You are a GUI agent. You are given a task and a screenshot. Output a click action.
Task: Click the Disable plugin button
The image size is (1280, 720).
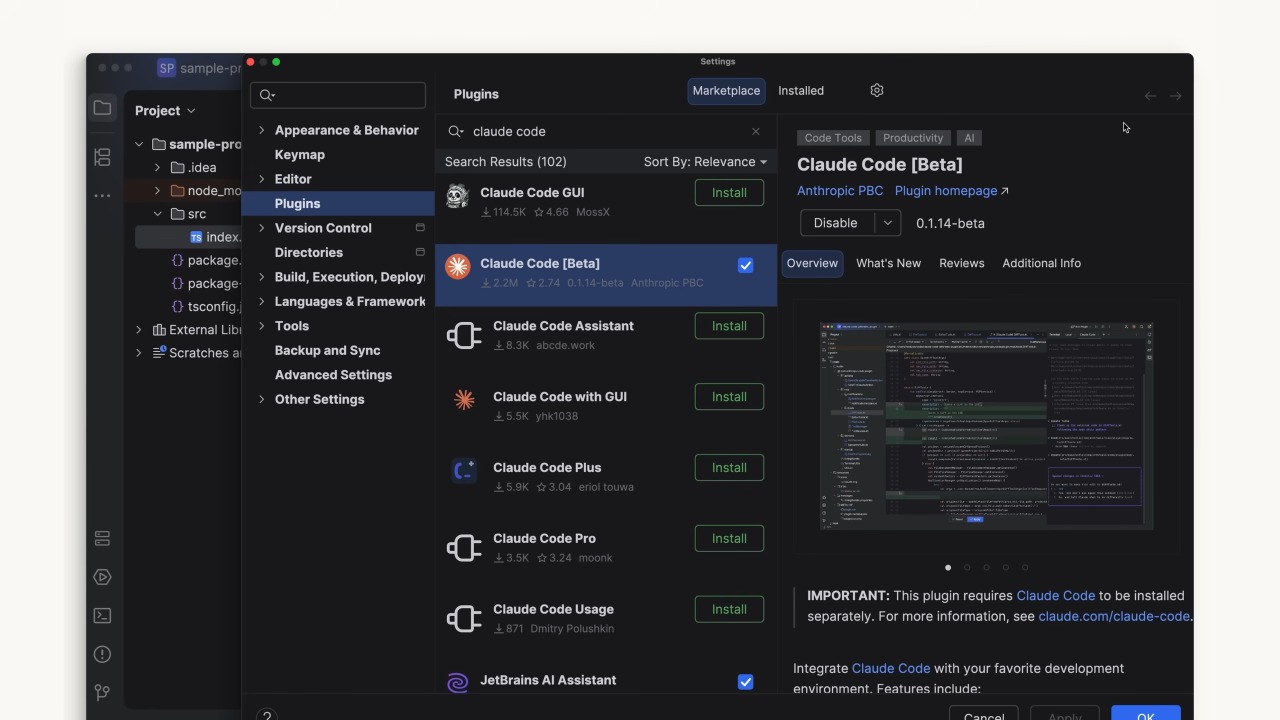pos(837,223)
